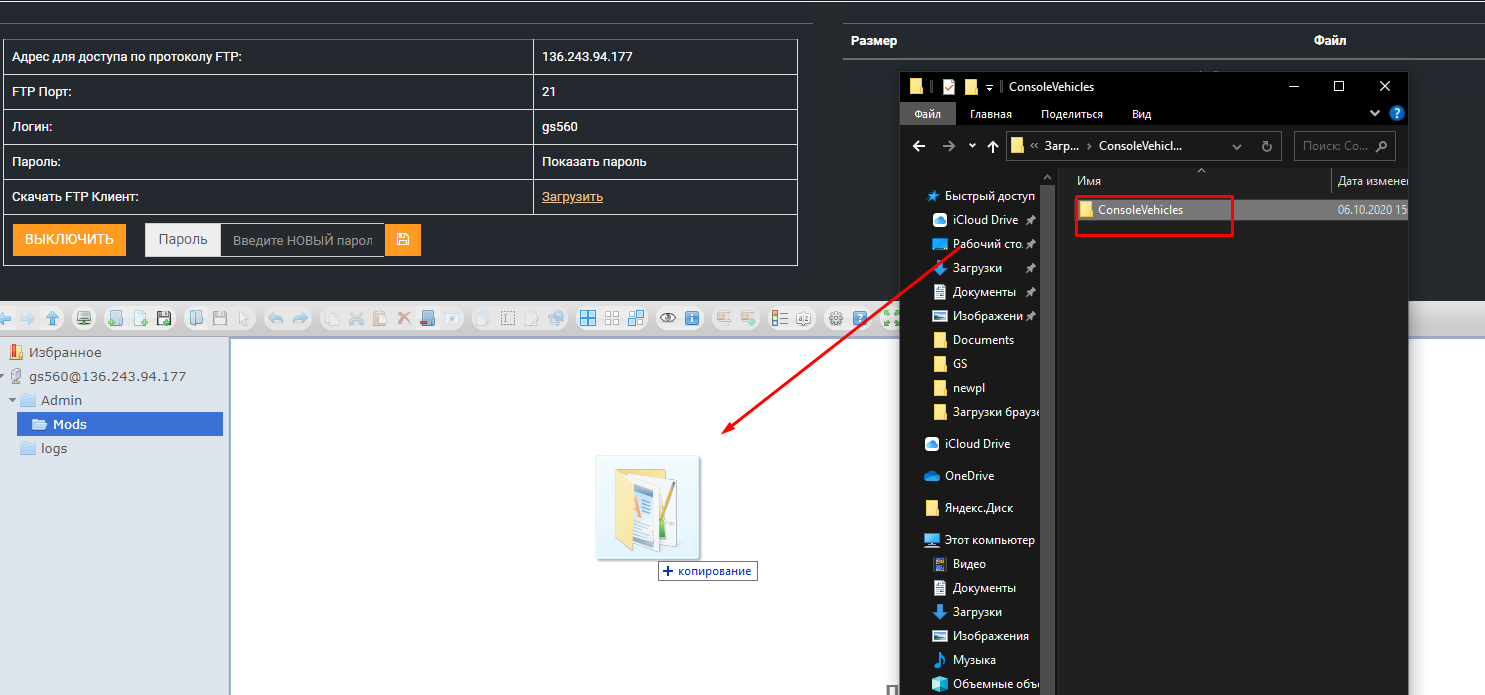
Task: Click the eye preview icon in toolbar
Action: [x=667, y=319]
